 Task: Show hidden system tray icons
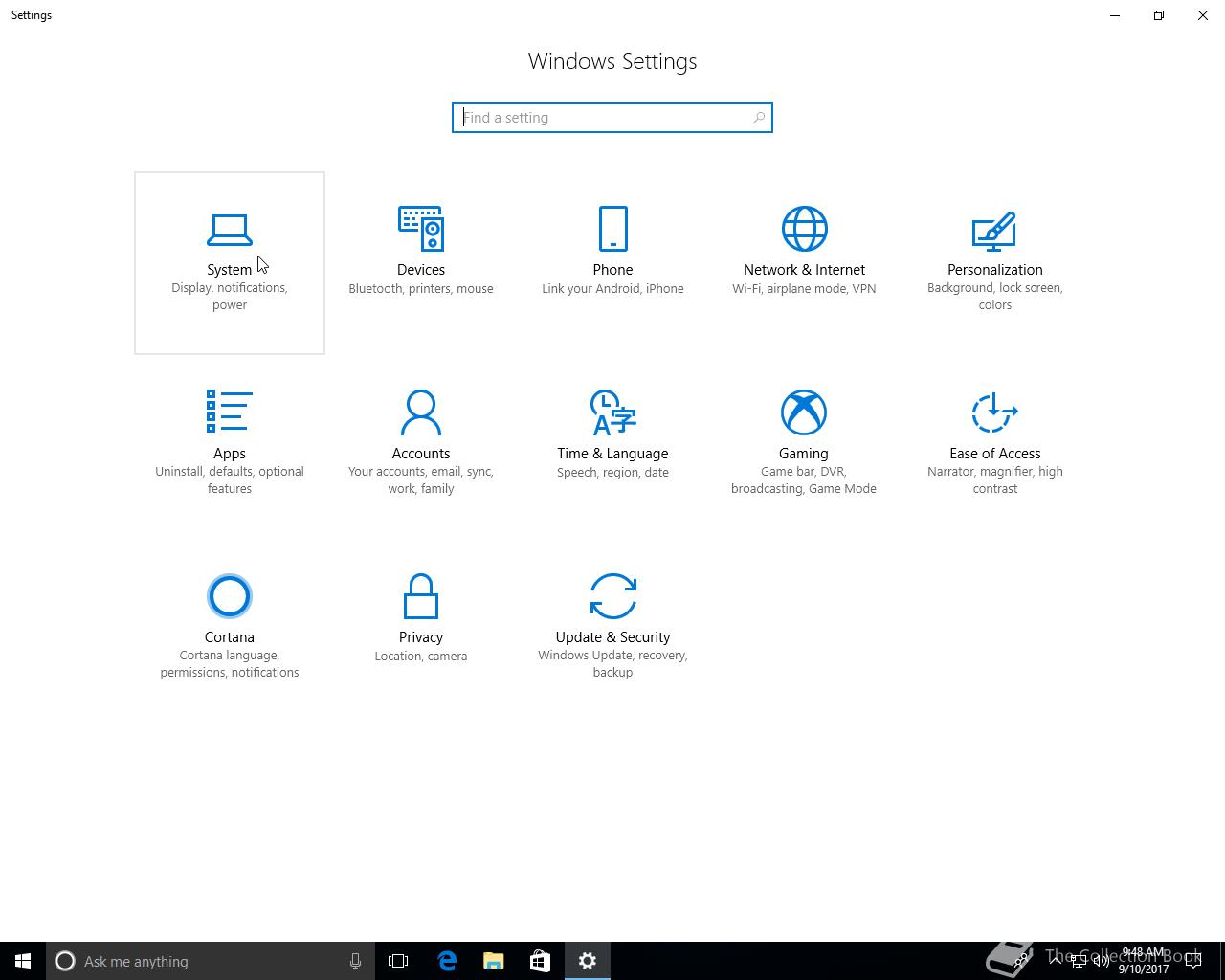coord(1055,961)
